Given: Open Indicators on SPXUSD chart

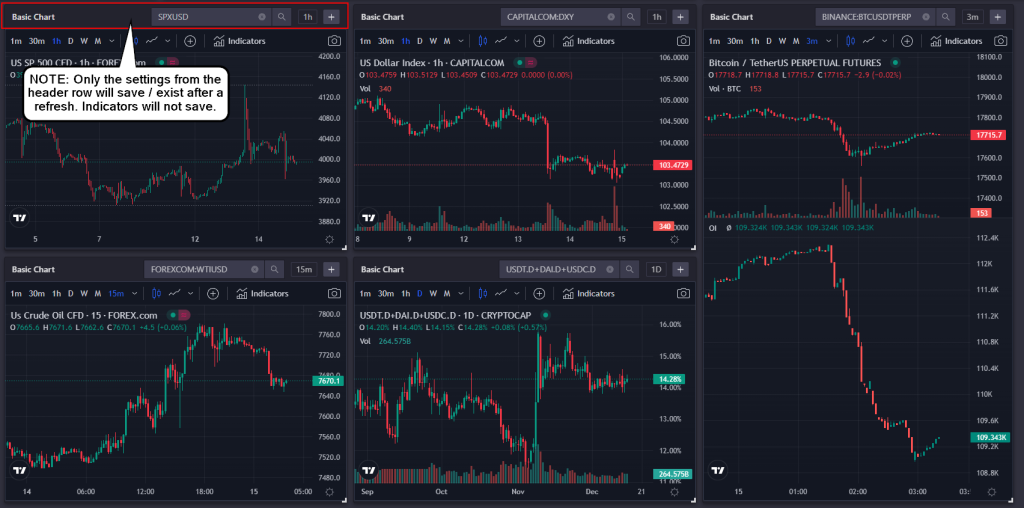Looking at the screenshot, I should point(240,41).
